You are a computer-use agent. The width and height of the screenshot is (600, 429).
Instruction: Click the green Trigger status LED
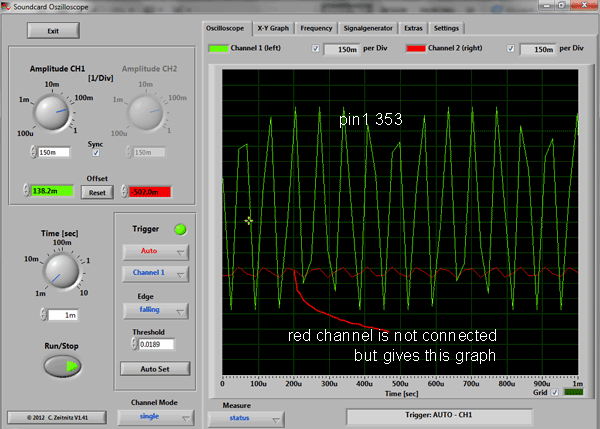(181, 230)
